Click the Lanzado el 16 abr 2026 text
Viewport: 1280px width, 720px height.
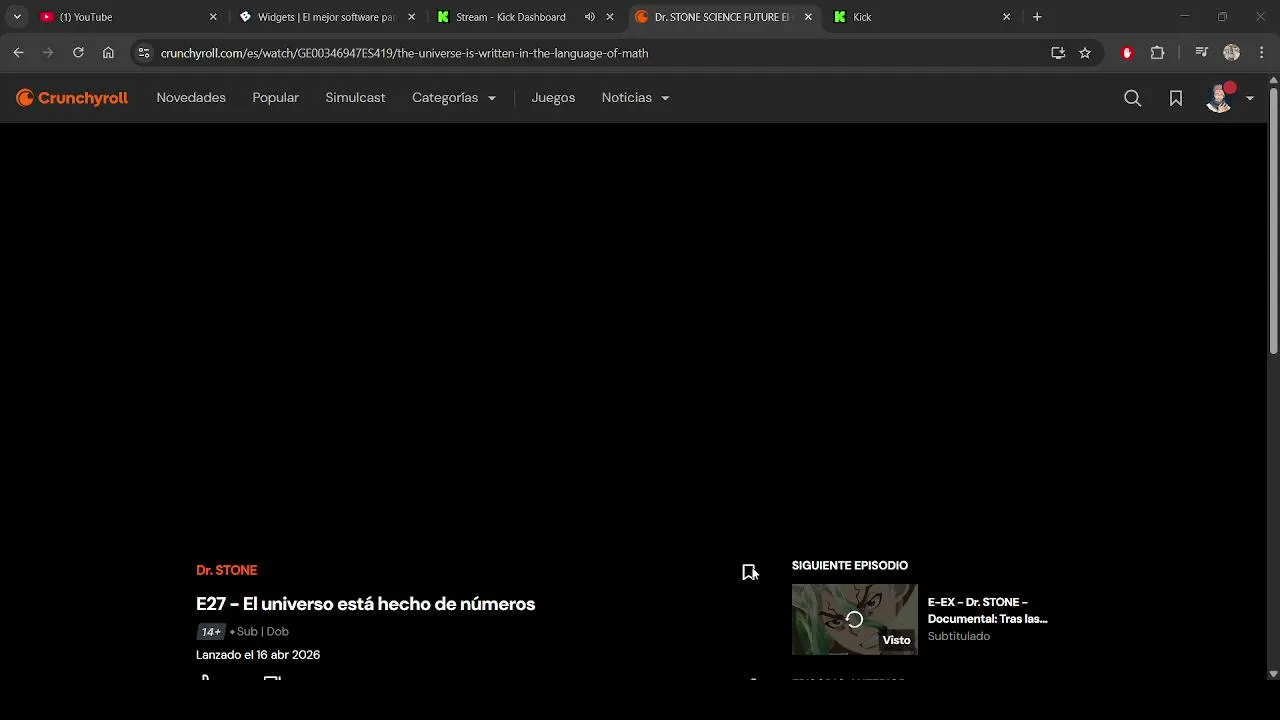258,655
